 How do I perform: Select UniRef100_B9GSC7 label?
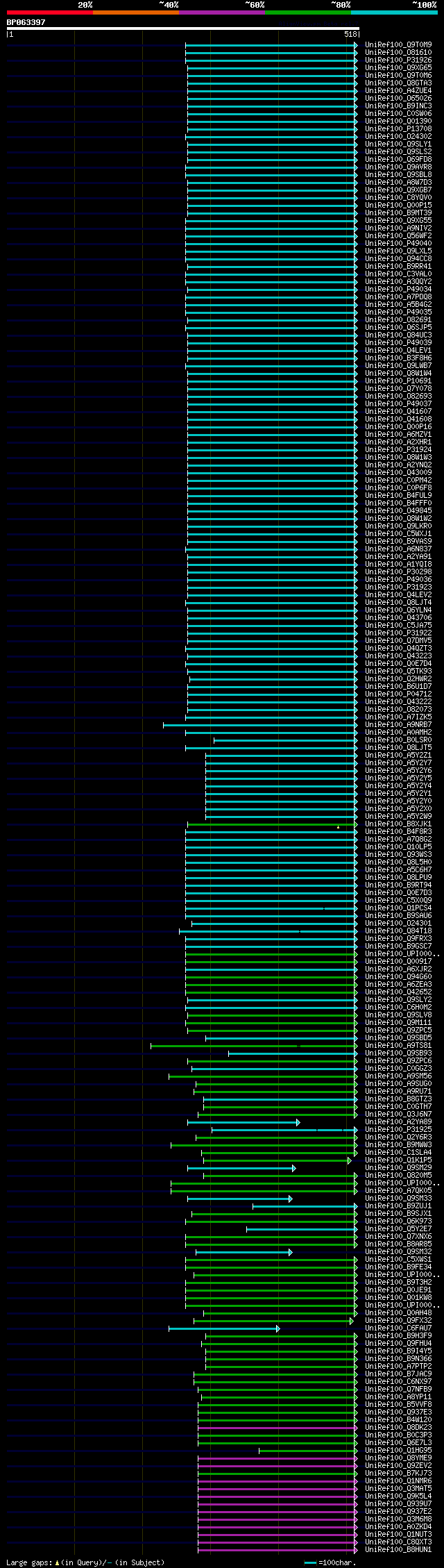pyautogui.click(x=399, y=946)
